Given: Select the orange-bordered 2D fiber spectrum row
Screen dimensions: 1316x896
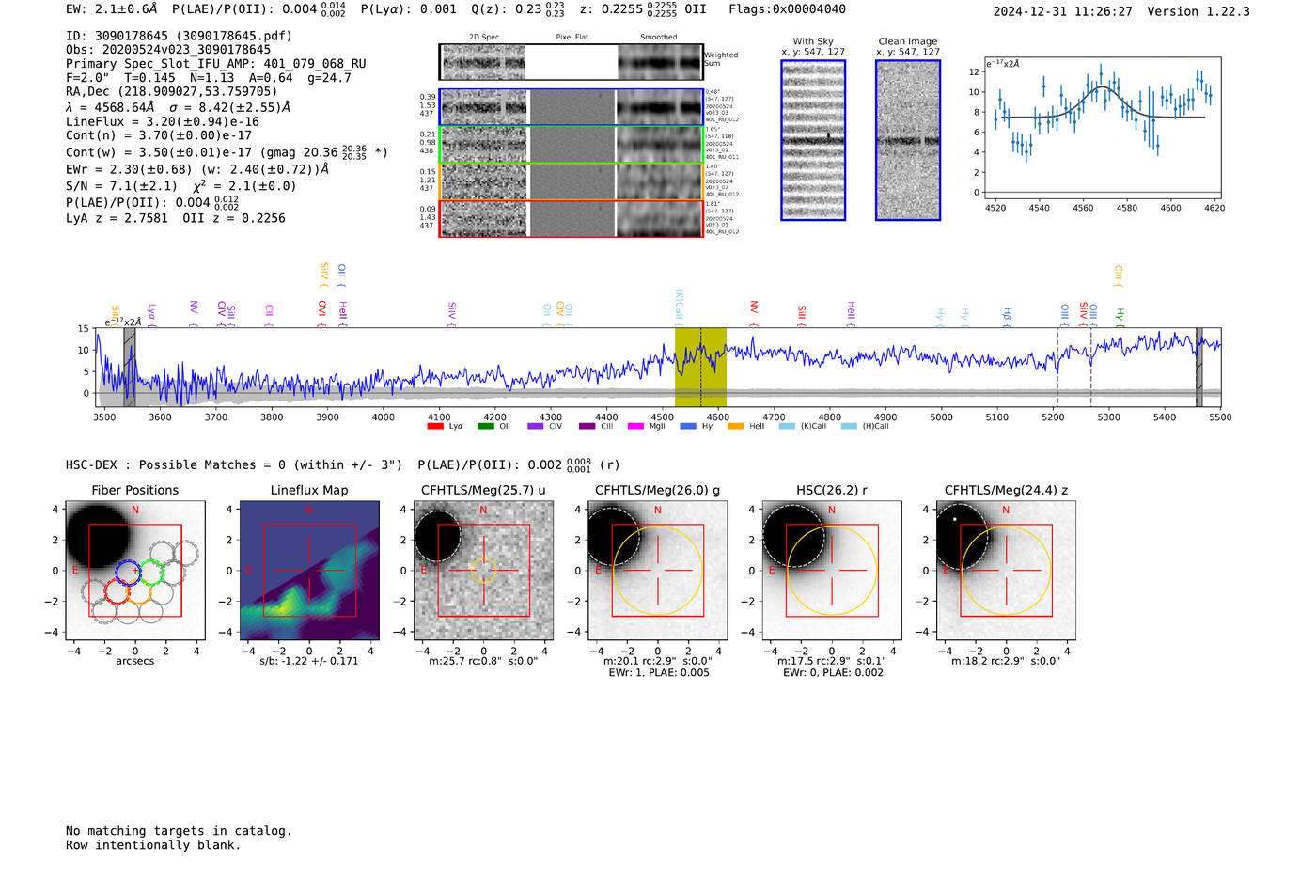Looking at the screenshot, I should click(571, 181).
